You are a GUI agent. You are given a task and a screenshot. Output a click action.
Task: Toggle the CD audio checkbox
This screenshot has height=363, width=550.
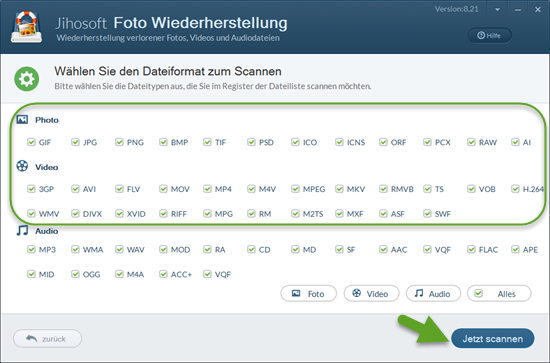click(251, 249)
